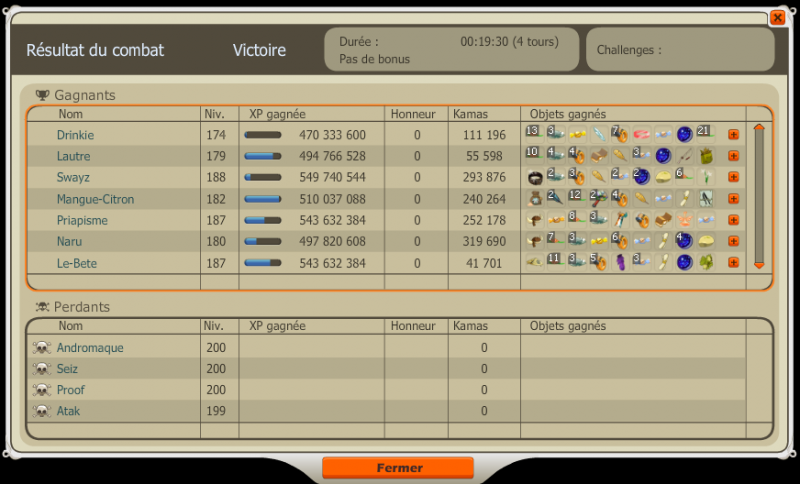Screen dimensions: 800x484
Task: Select the stack of 10 item in Lautre's row
Action: (534, 156)
